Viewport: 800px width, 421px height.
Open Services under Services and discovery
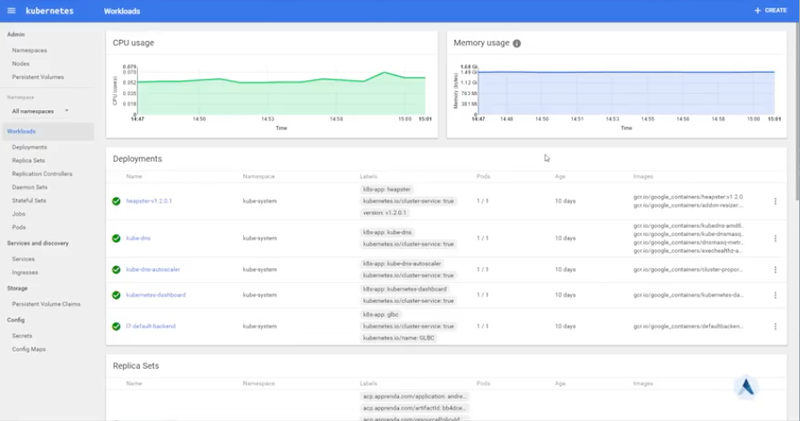[24, 259]
